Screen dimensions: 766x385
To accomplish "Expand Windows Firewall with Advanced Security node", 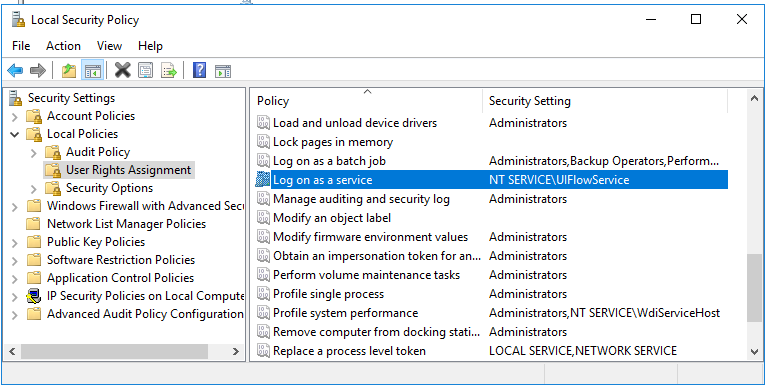I will coord(15,207).
